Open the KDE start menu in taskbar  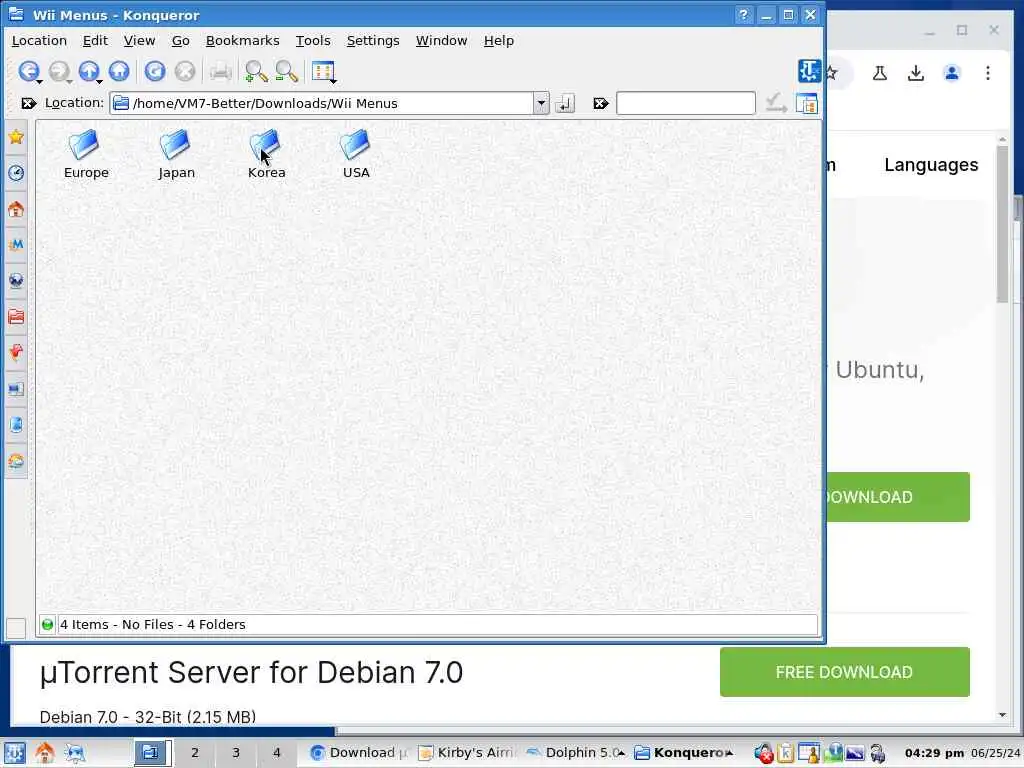point(15,753)
